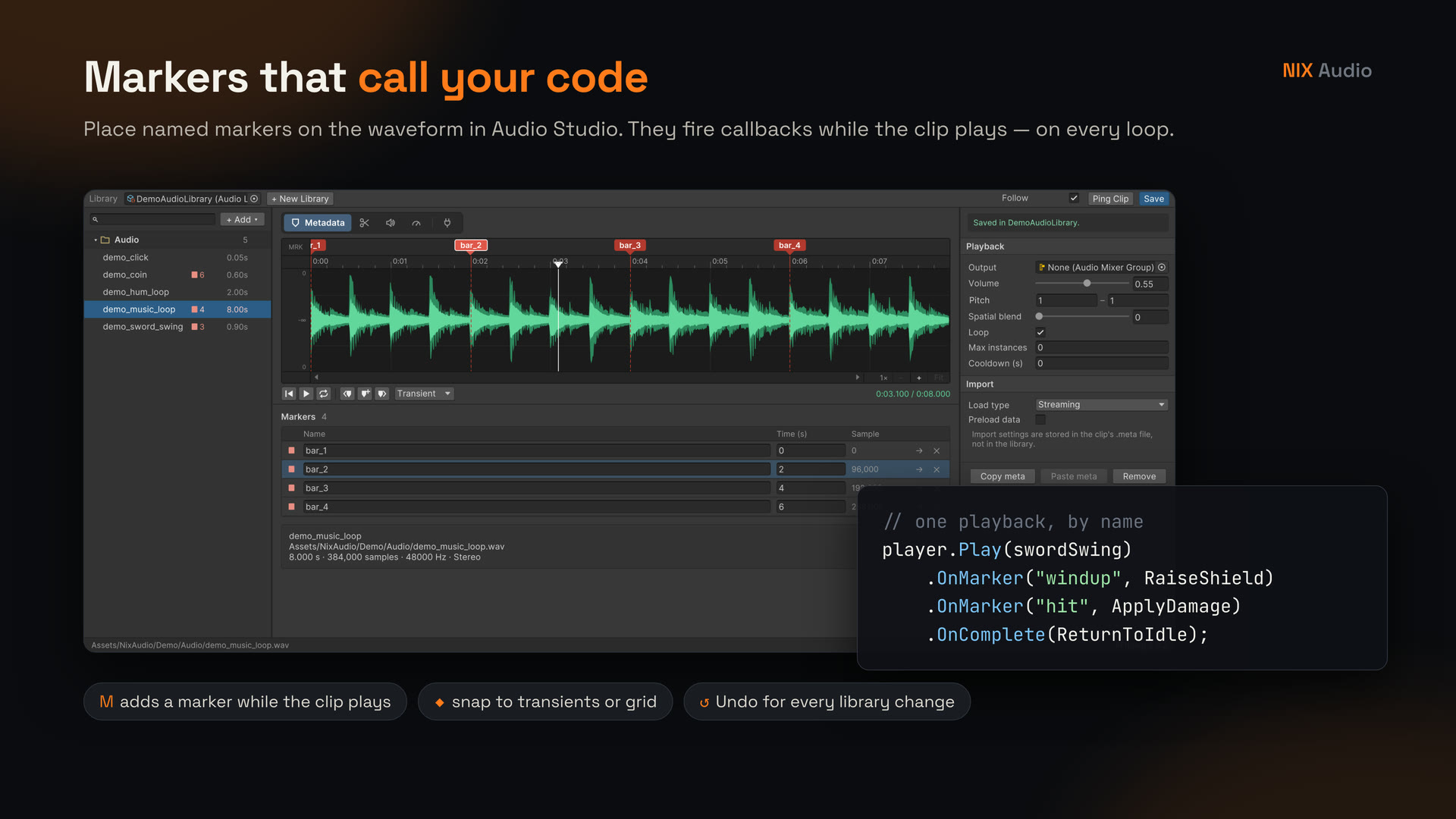The width and height of the screenshot is (1456, 819).
Task: Select demo_sword_swing in the library list
Action: coord(177,327)
